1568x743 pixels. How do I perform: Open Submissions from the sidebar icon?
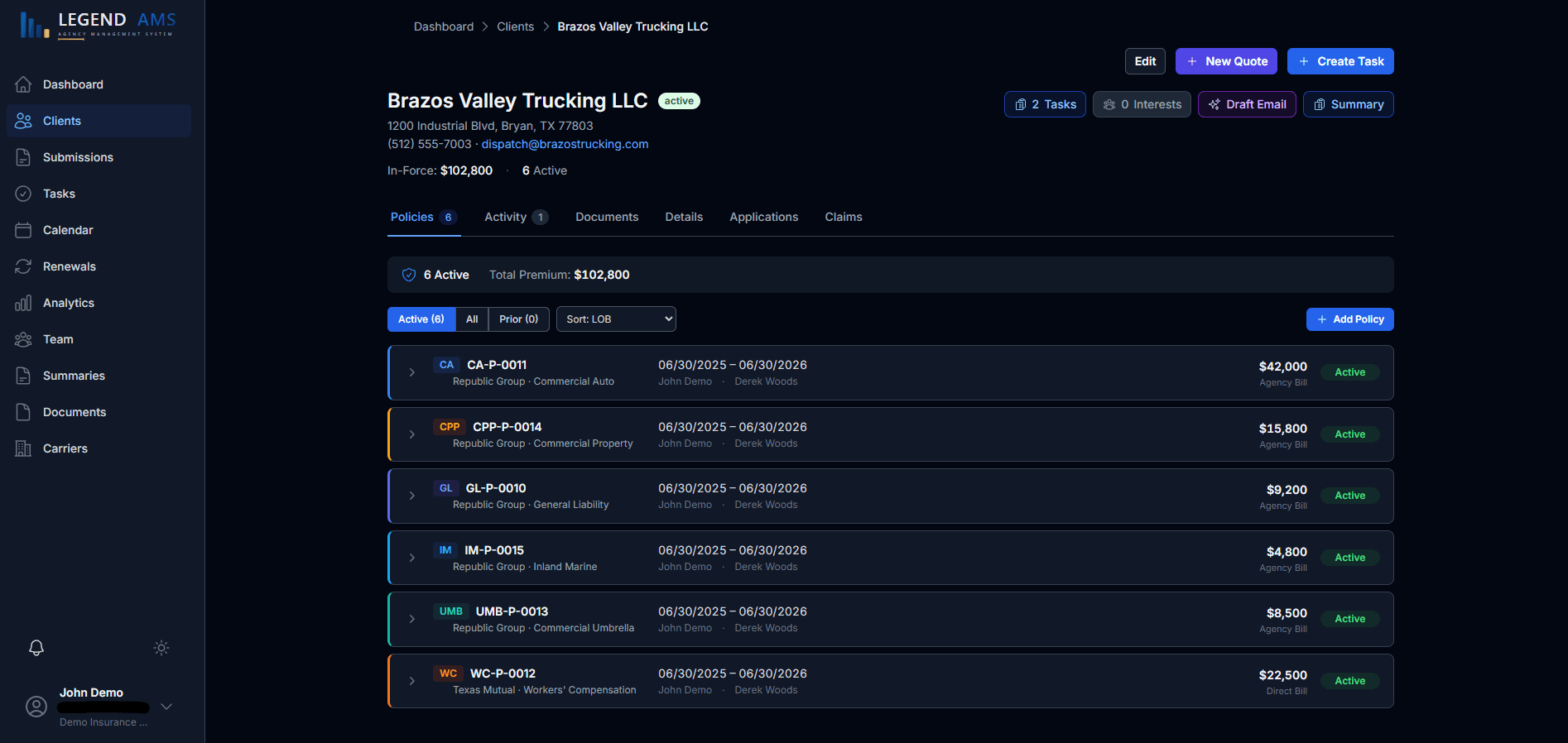coord(23,157)
